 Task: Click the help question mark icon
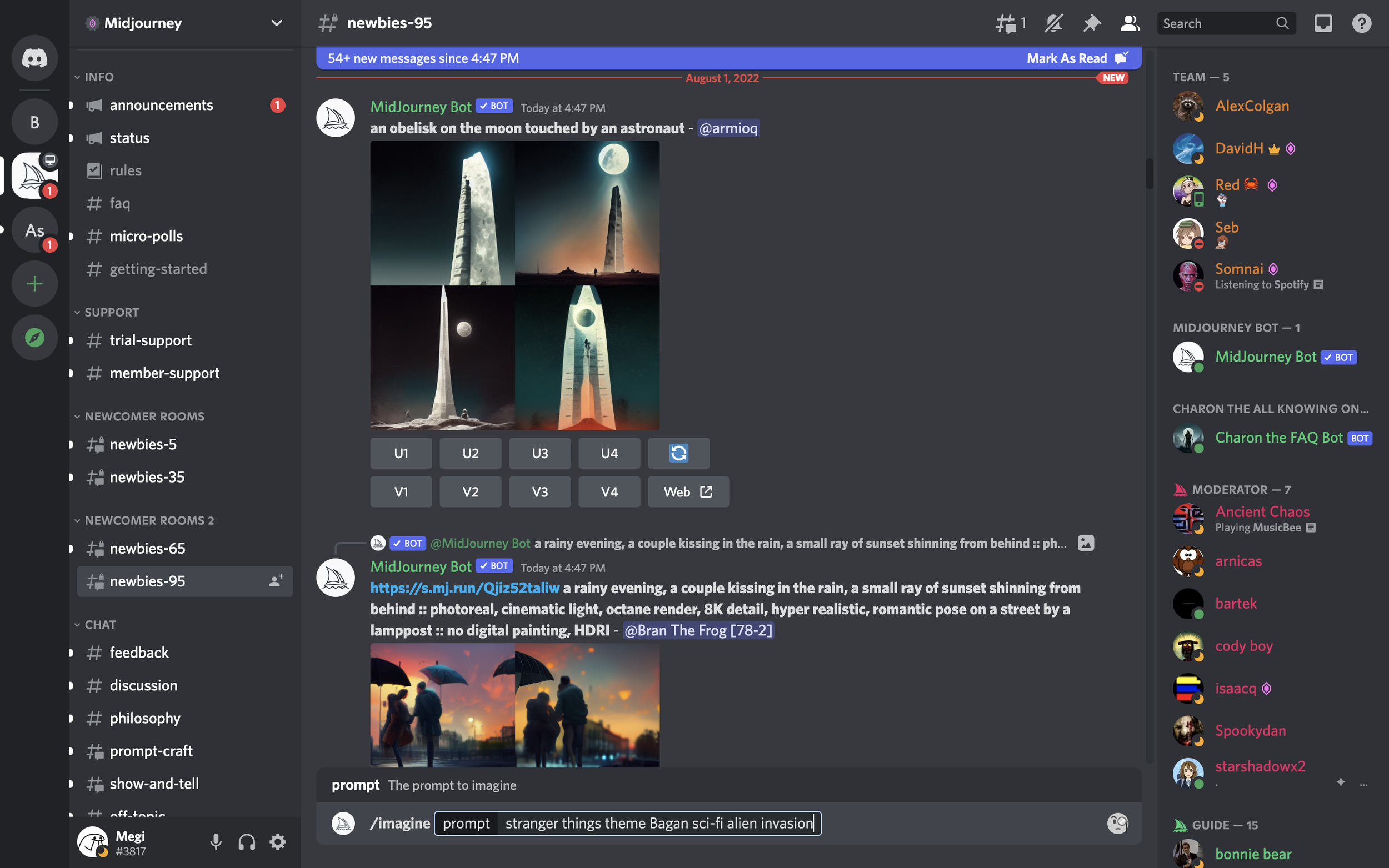[1361, 23]
